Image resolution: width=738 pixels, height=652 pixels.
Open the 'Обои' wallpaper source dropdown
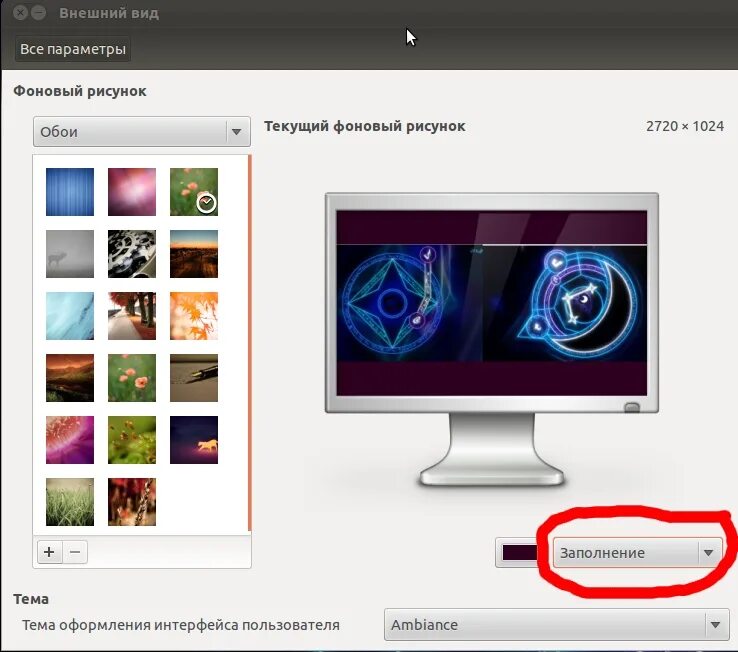(x=142, y=132)
